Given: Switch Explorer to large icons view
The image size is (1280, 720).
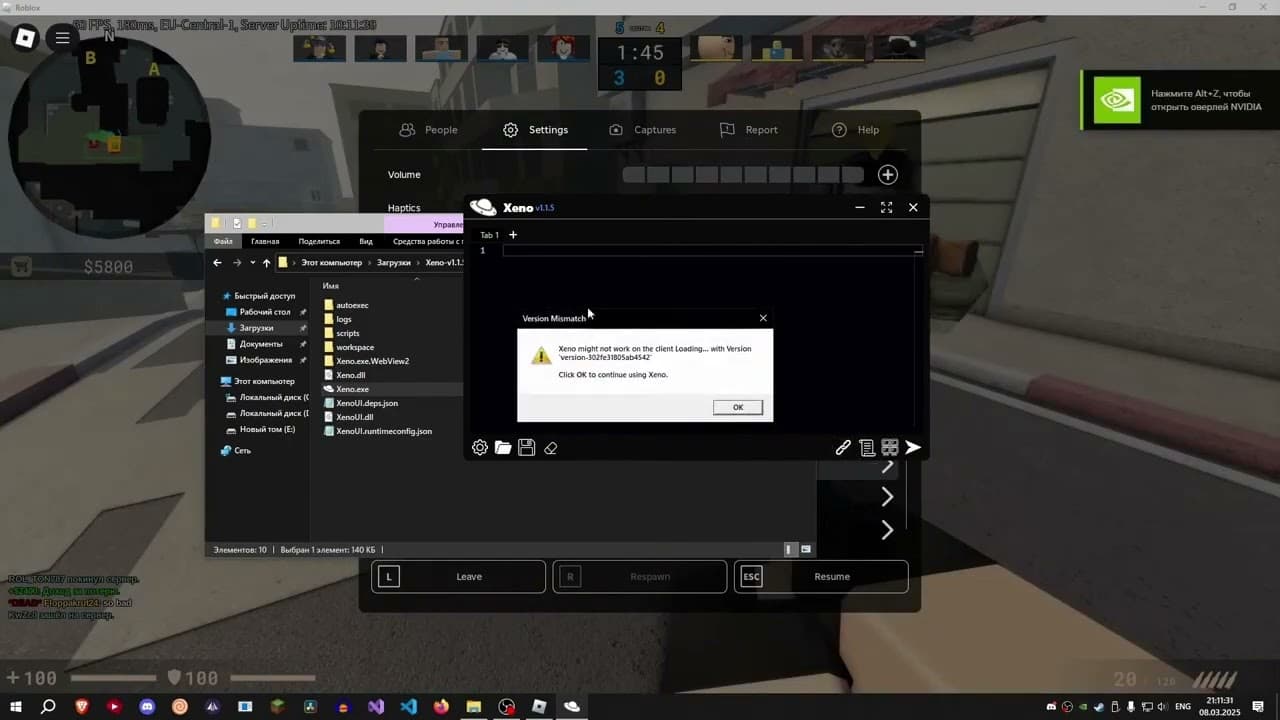Looking at the screenshot, I should [806, 549].
